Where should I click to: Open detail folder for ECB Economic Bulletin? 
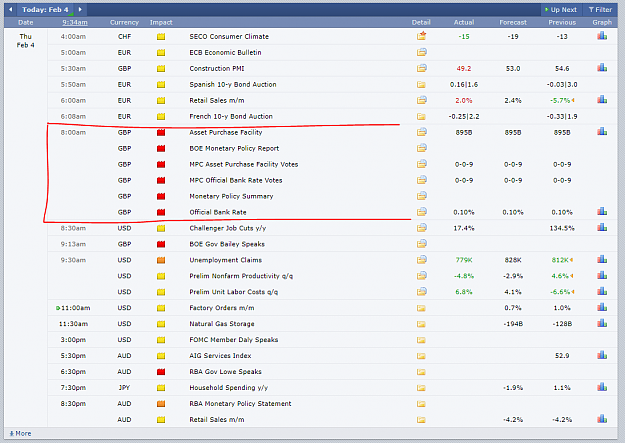click(421, 52)
